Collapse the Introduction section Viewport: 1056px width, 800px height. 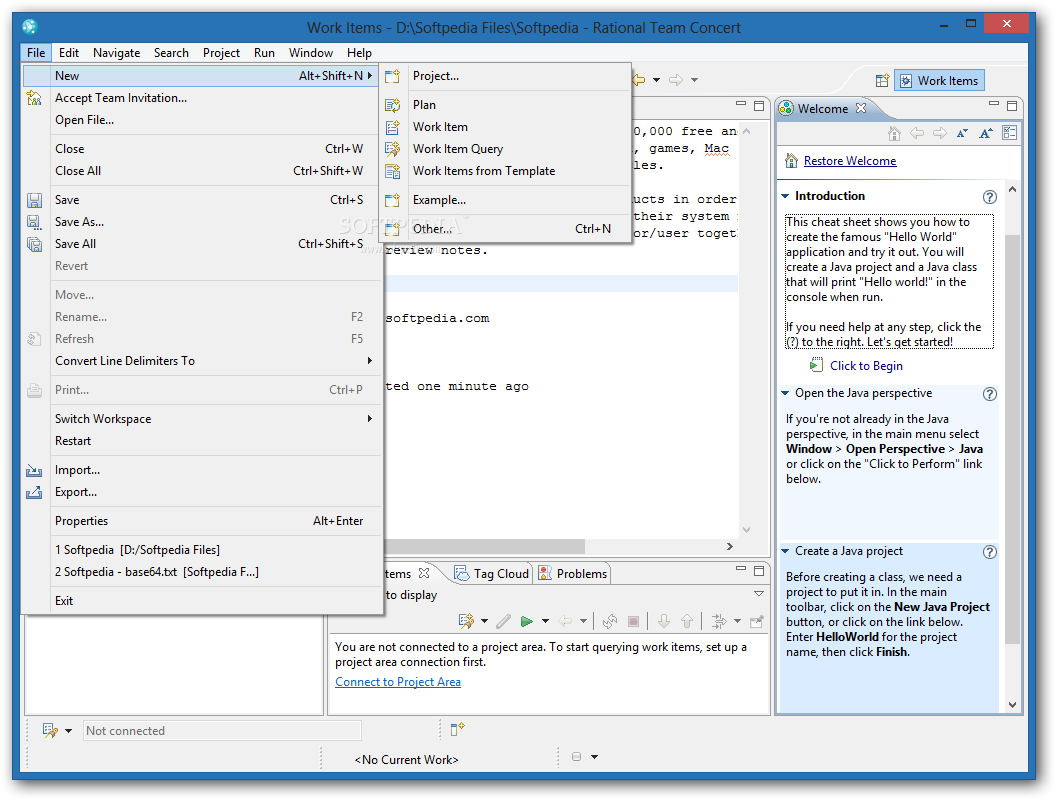[x=785, y=196]
